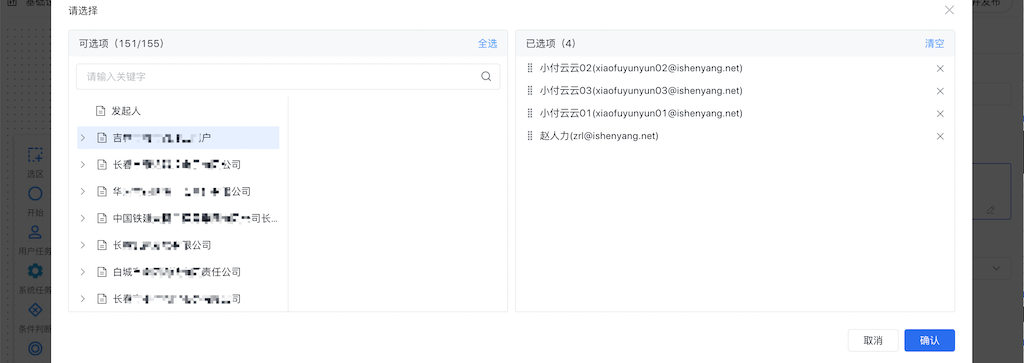This screenshot has height=363, width=1024.
Task: Click 小付云云03(xiaofuyunyun03@ishenyang.net) entry
Action: point(641,91)
